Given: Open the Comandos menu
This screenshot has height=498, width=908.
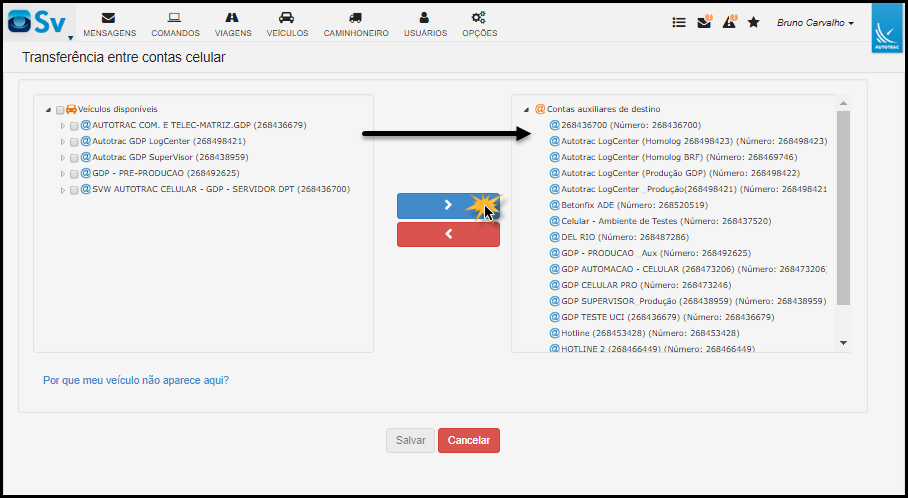Looking at the screenshot, I should pos(175,25).
